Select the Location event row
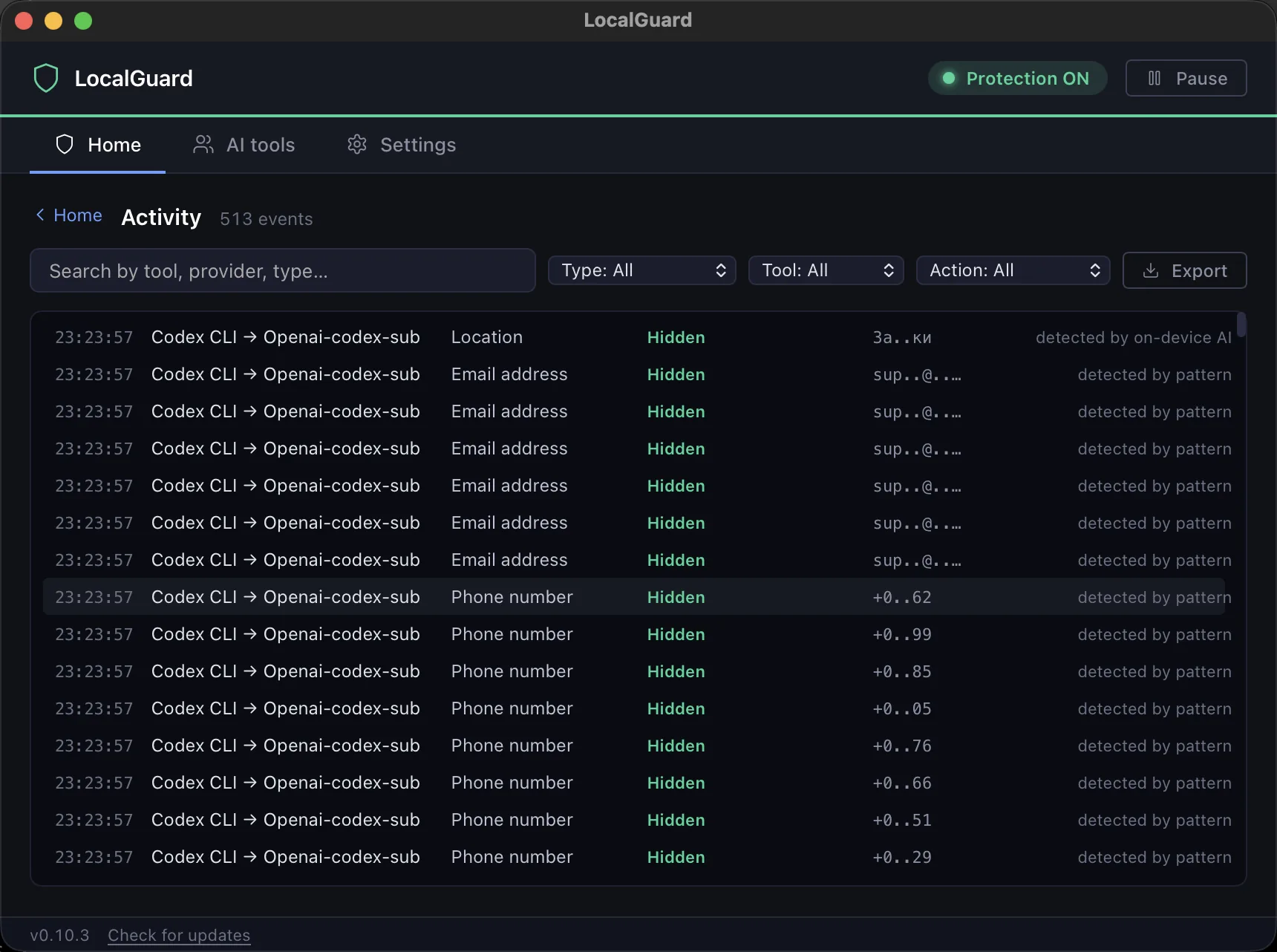1277x952 pixels. click(x=634, y=337)
